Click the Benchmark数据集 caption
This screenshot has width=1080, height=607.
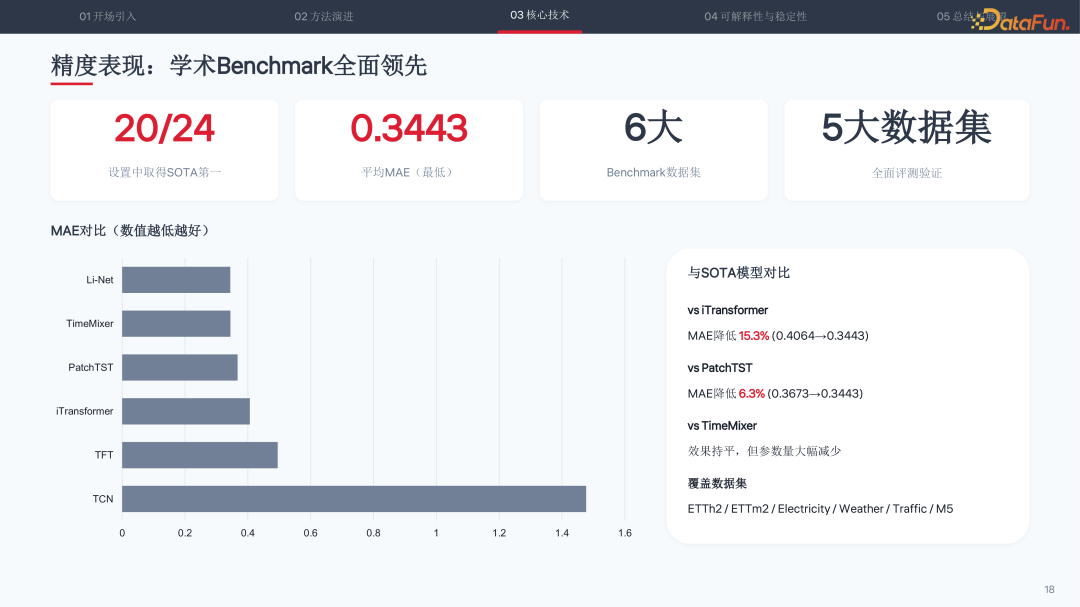pos(654,172)
